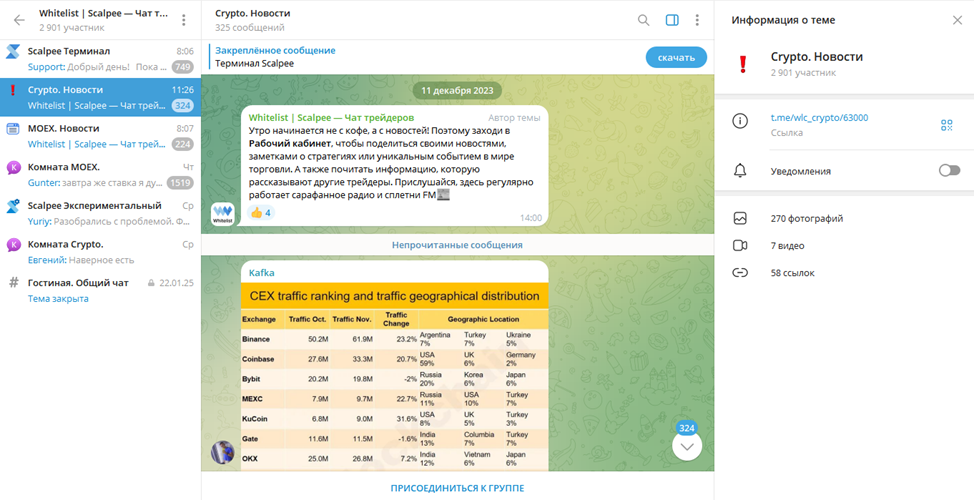Click the Scalpee Терминал topic icon
Viewport: 974px width, 500px height.
tap(13, 52)
